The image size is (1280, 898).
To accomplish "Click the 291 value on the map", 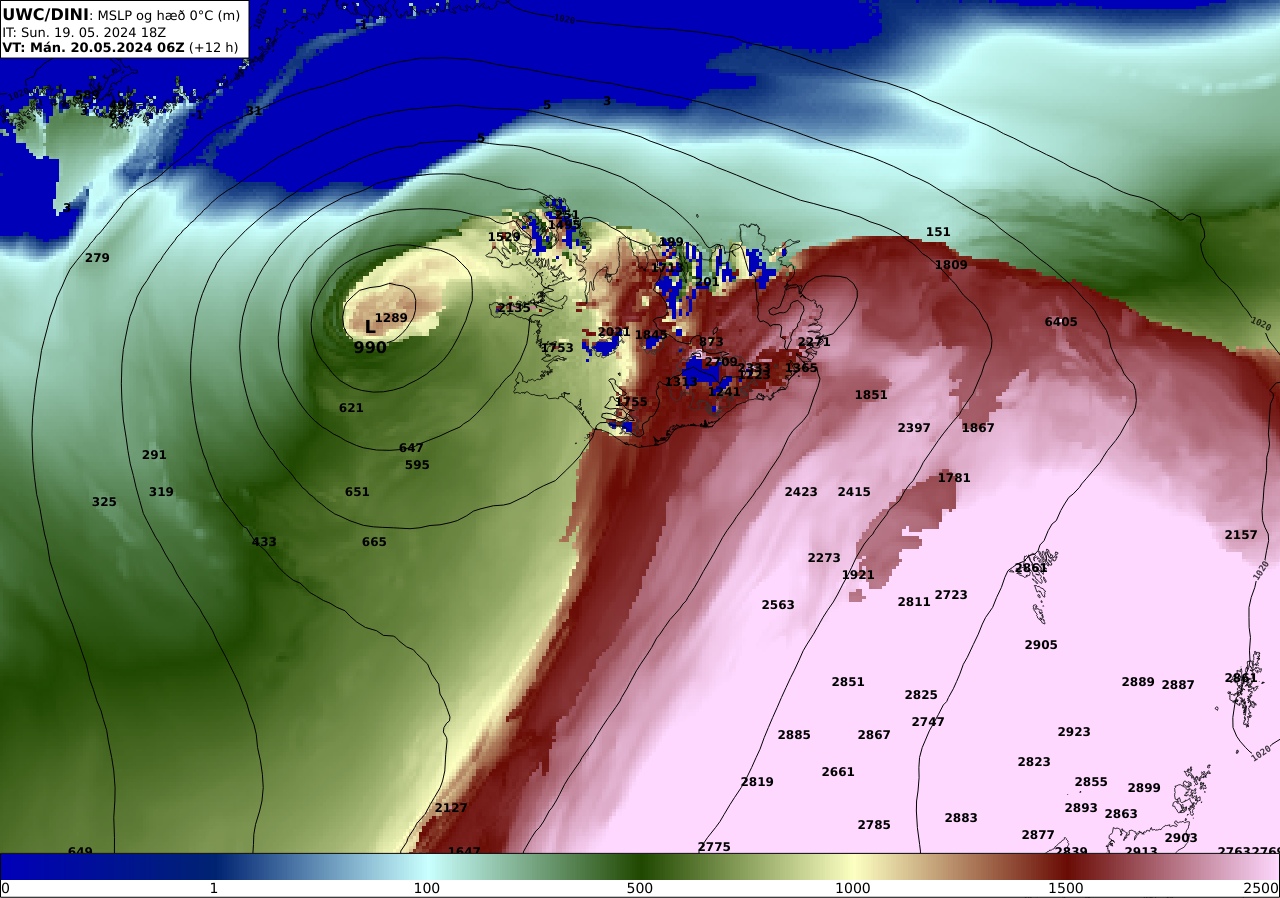I will 154,455.
